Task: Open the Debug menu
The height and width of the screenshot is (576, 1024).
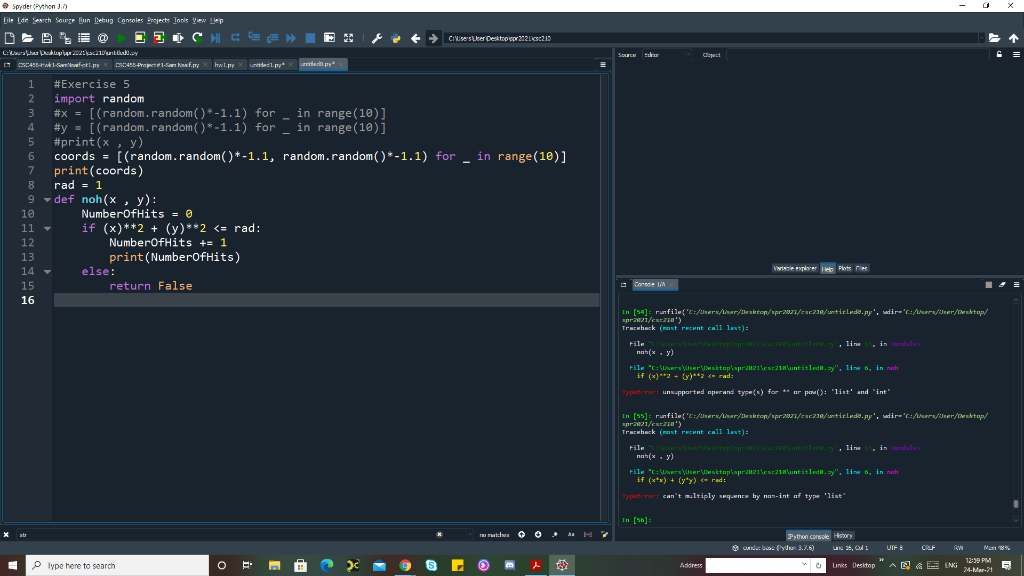Action: (106, 20)
